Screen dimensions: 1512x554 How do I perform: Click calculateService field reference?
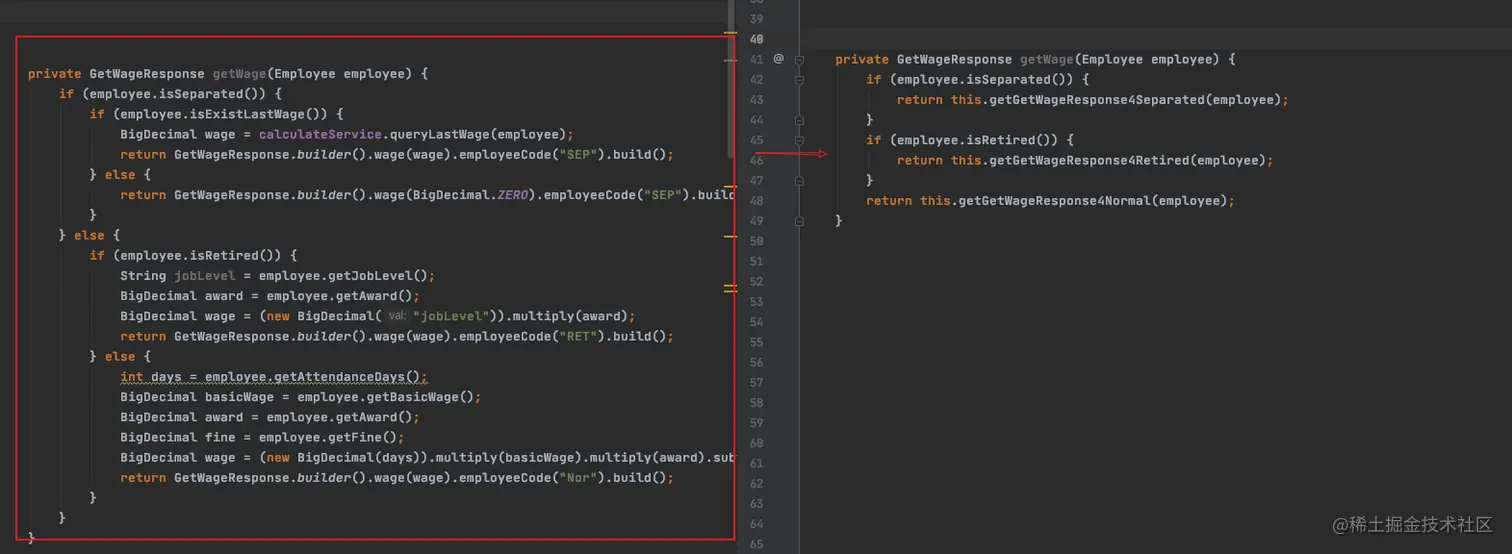(320, 134)
